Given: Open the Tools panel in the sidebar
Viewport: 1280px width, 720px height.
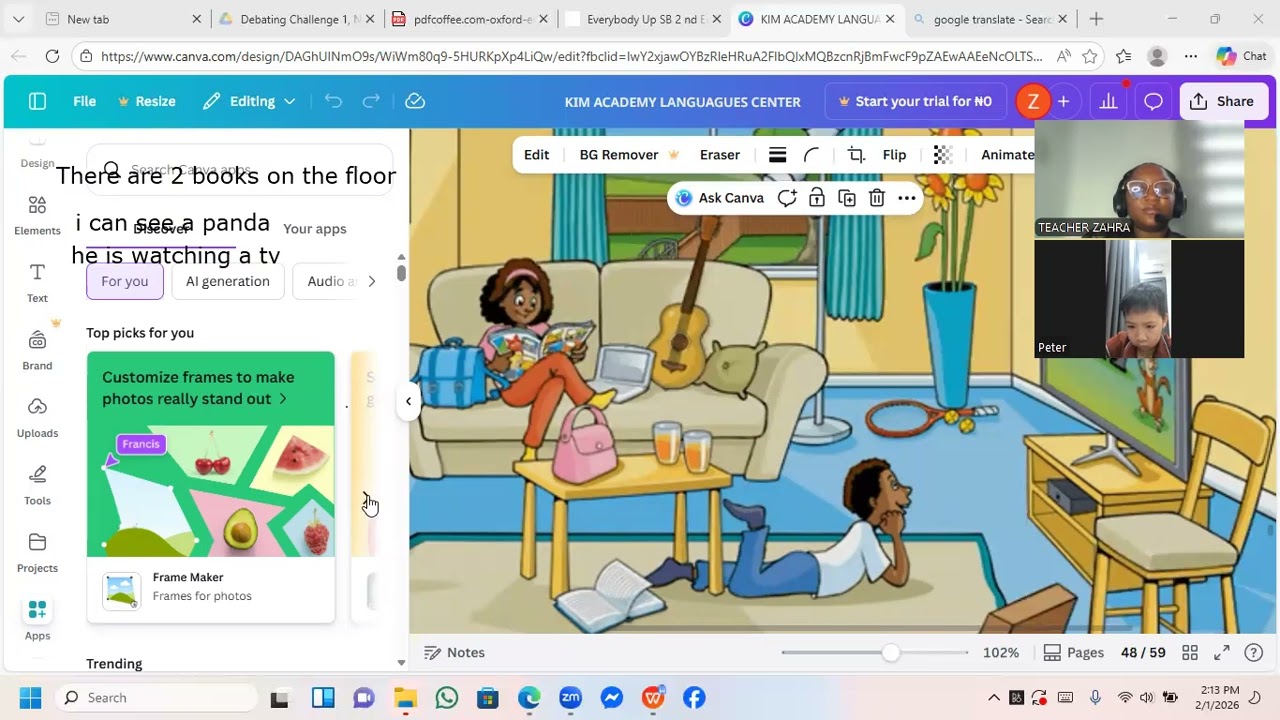Looking at the screenshot, I should tap(37, 485).
